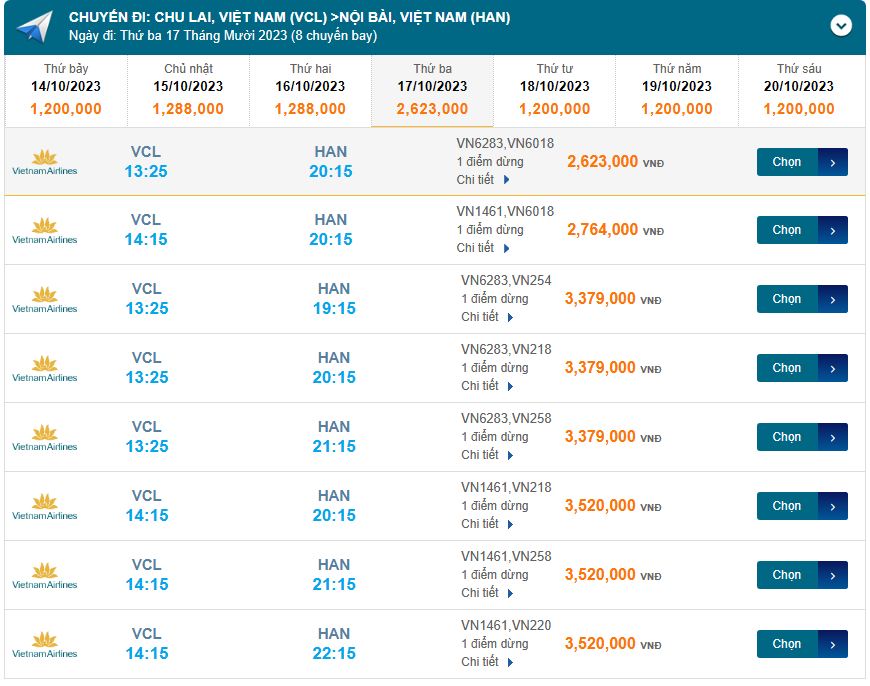This screenshot has height=686, width=870.
Task: Click Vietnam Airlines logo on VN6283,VN6018 flight
Action: point(44,162)
